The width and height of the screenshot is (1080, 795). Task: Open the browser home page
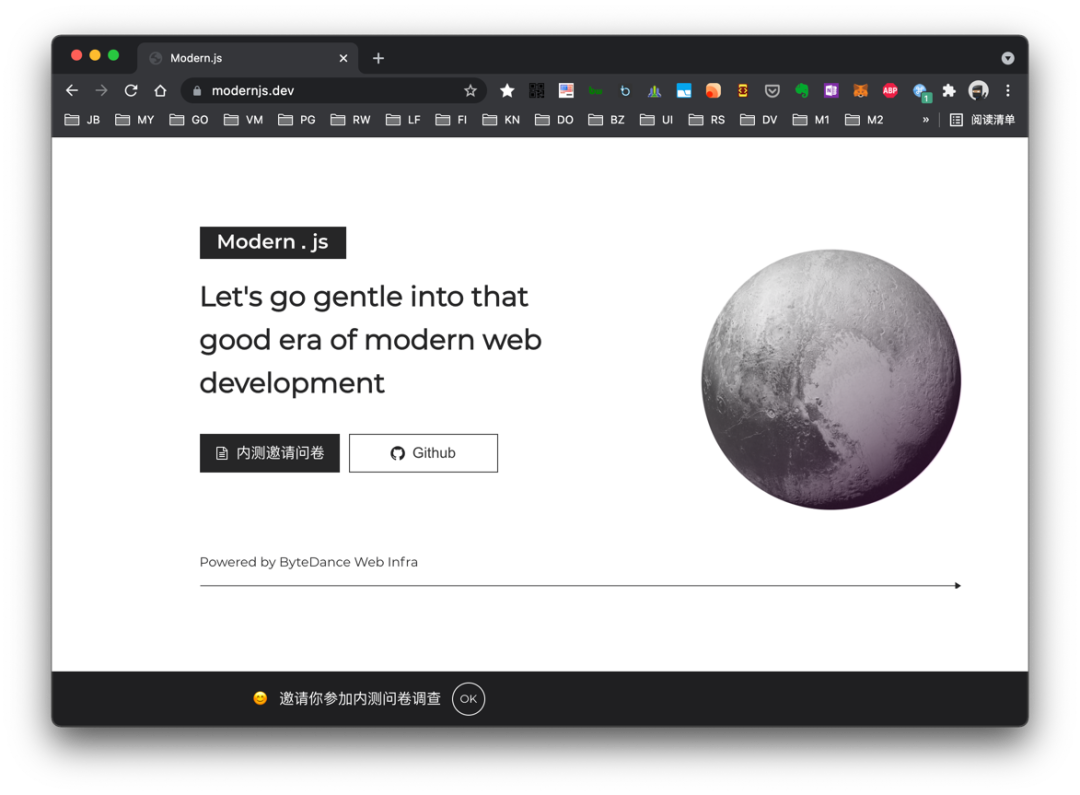160,90
